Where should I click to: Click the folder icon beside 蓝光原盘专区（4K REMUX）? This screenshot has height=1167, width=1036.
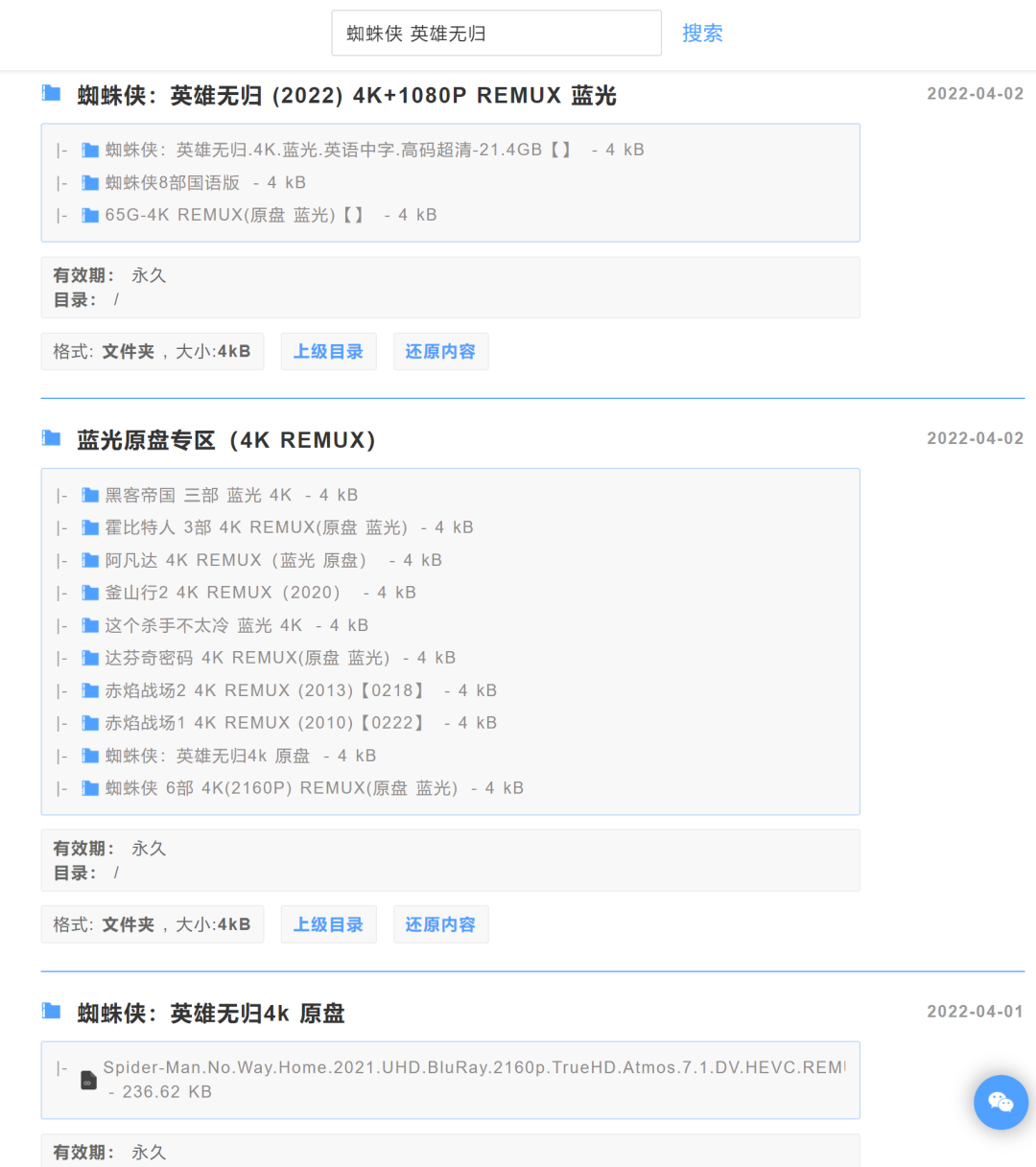tap(52, 438)
